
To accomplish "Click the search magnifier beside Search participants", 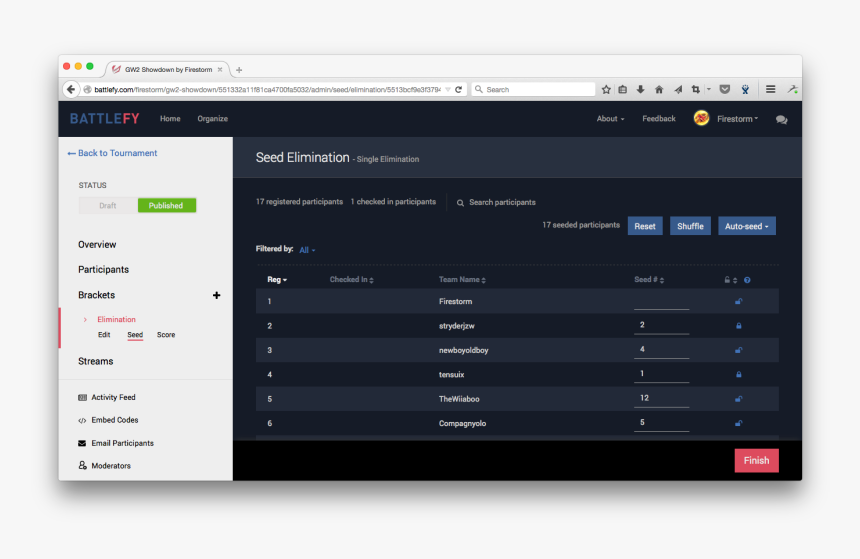I will [460, 203].
